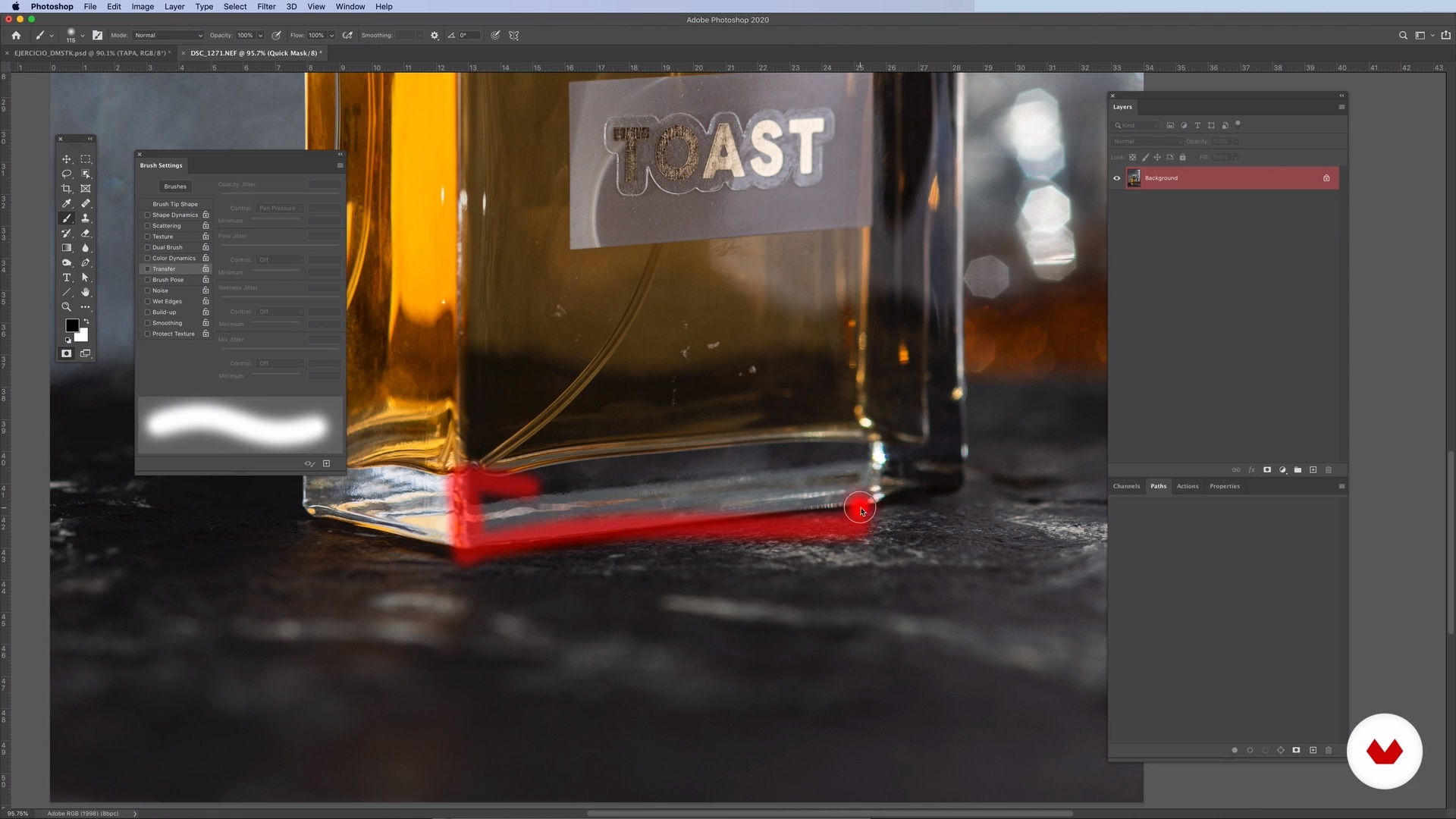Swap foreground and background colors
The width and height of the screenshot is (1456, 819).
click(86, 322)
